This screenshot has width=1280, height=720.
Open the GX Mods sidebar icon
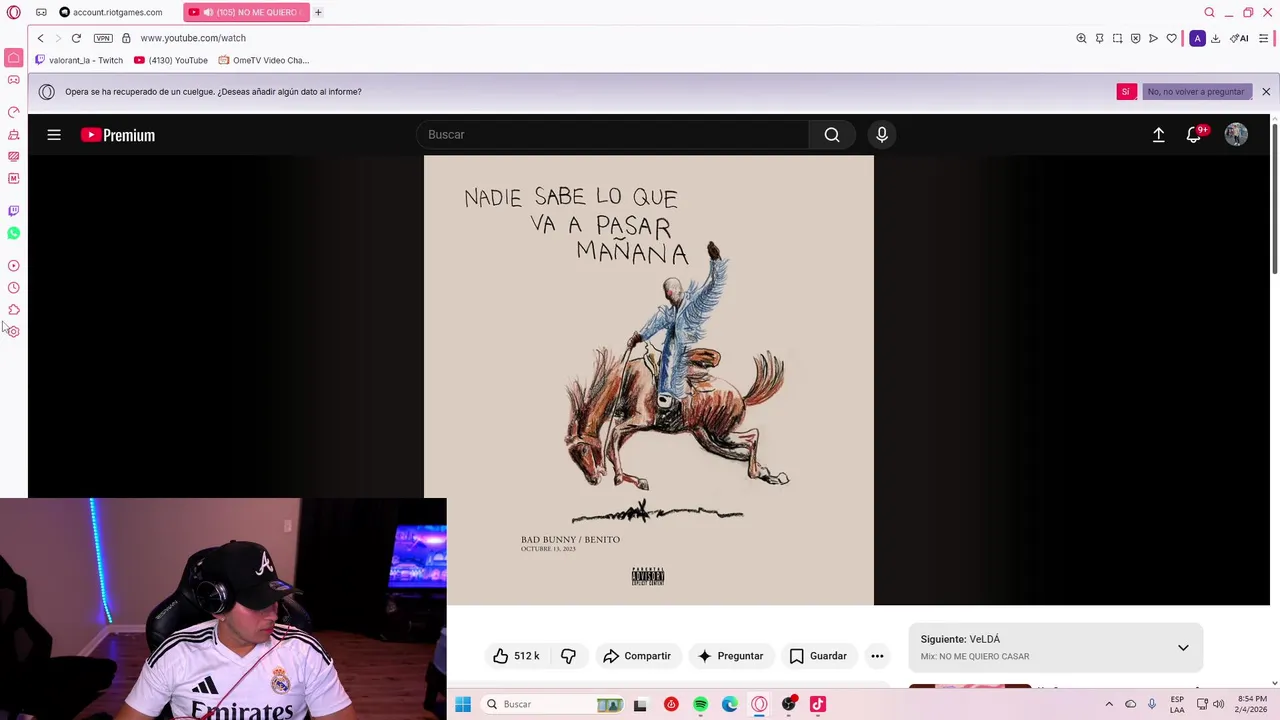(x=13, y=156)
